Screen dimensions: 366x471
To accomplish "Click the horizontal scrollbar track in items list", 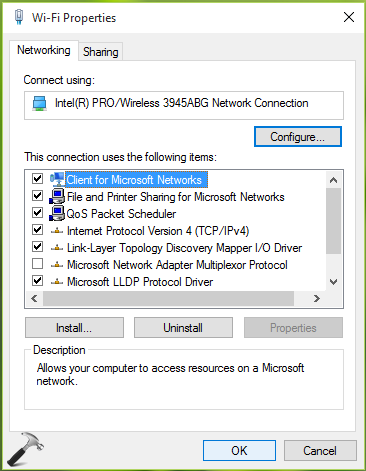I will click(168, 298).
